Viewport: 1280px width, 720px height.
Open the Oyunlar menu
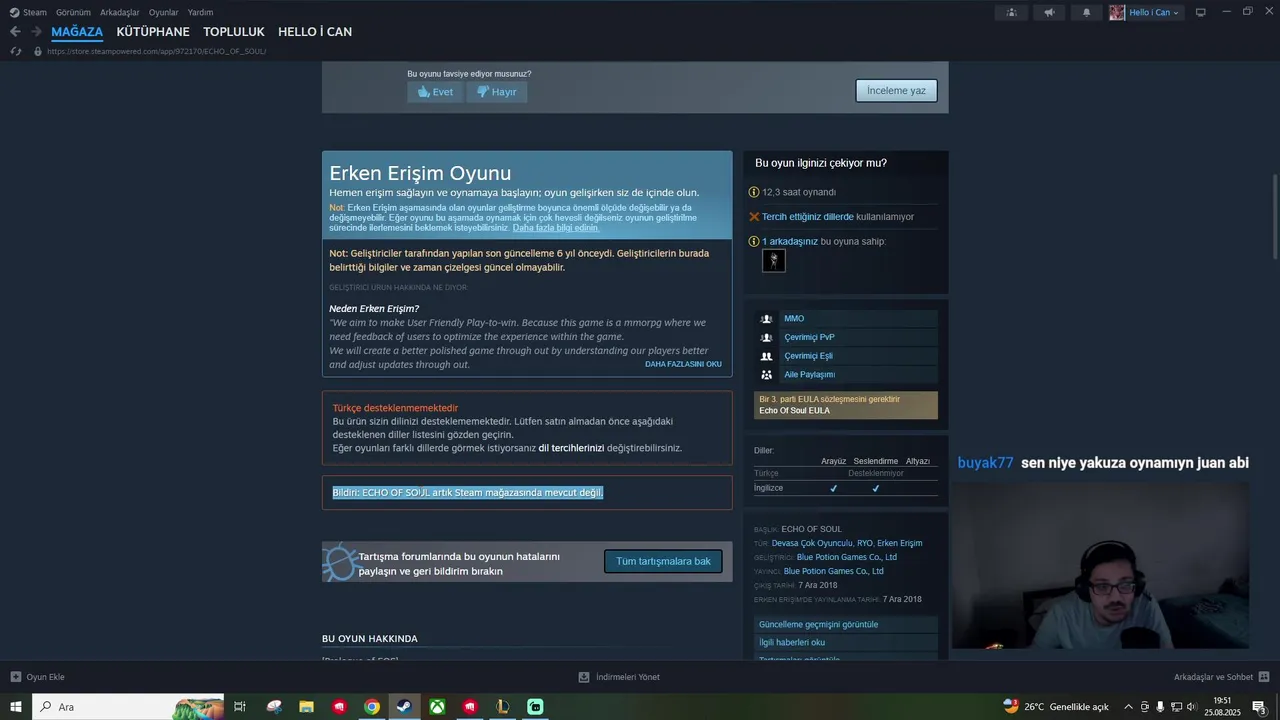163,12
